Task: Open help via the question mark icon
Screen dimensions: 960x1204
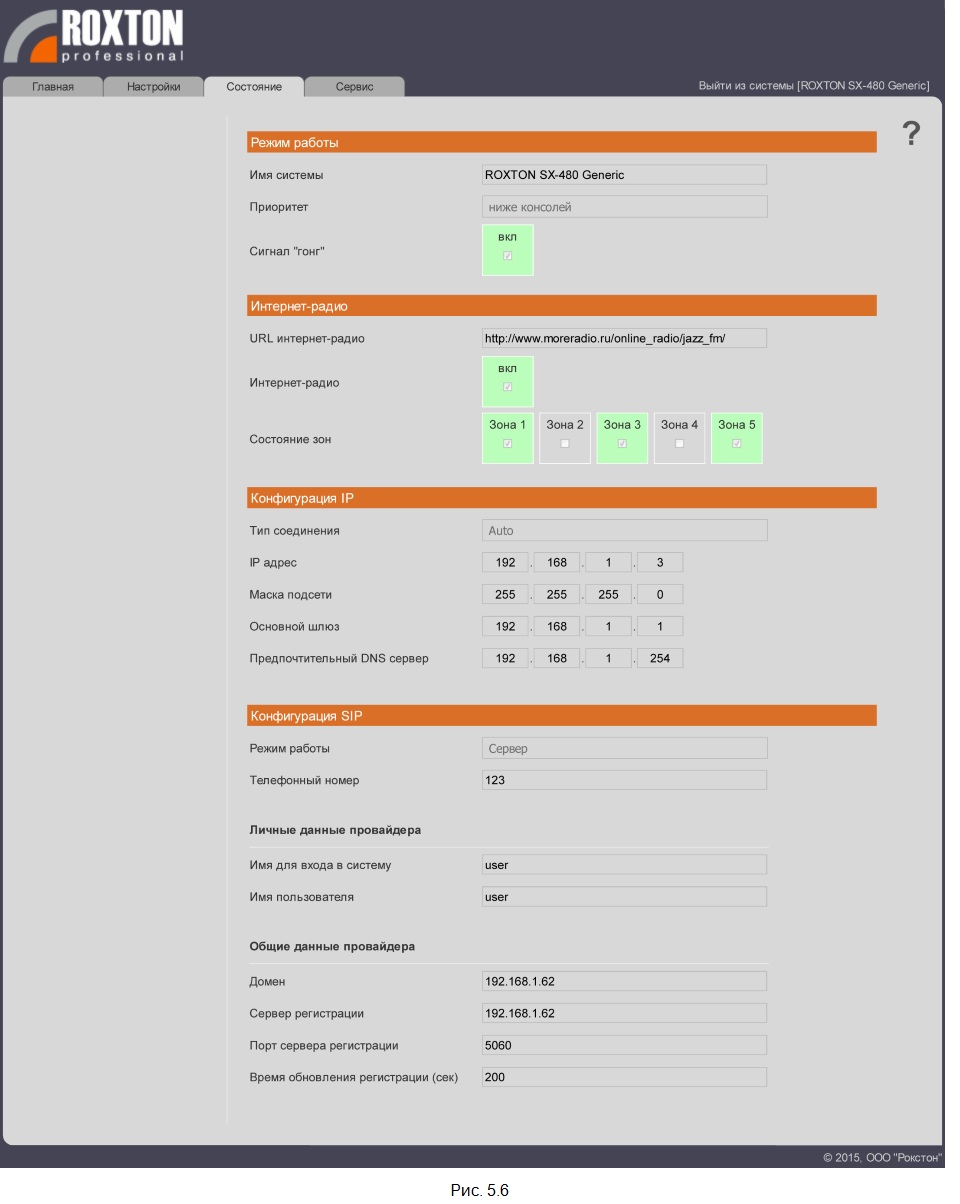Action: click(911, 133)
